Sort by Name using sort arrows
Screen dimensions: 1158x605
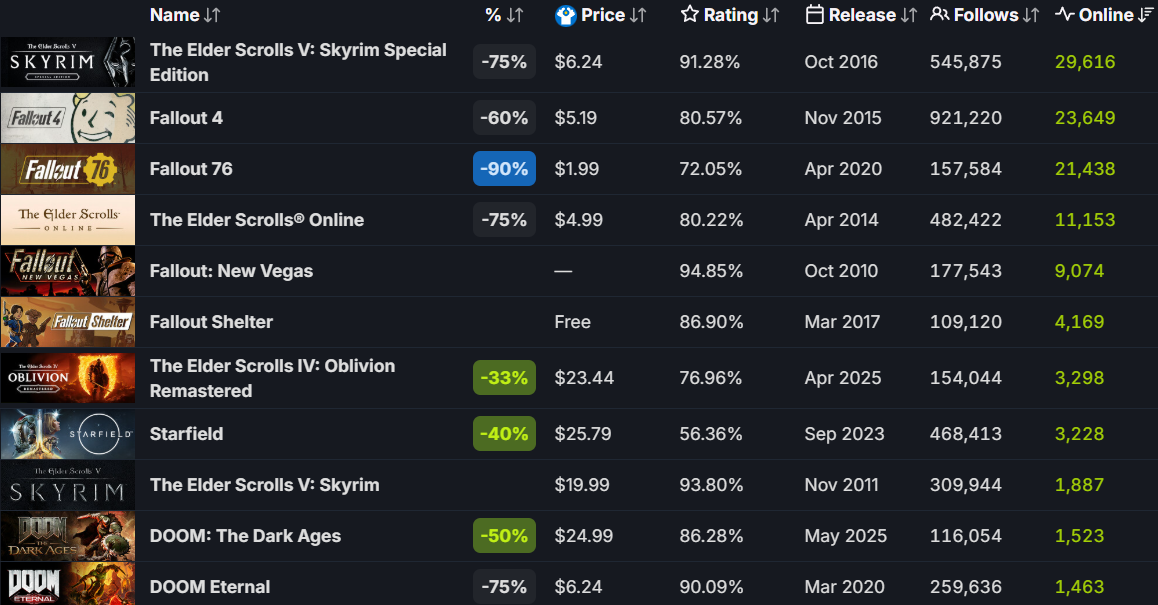pyautogui.click(x=212, y=15)
